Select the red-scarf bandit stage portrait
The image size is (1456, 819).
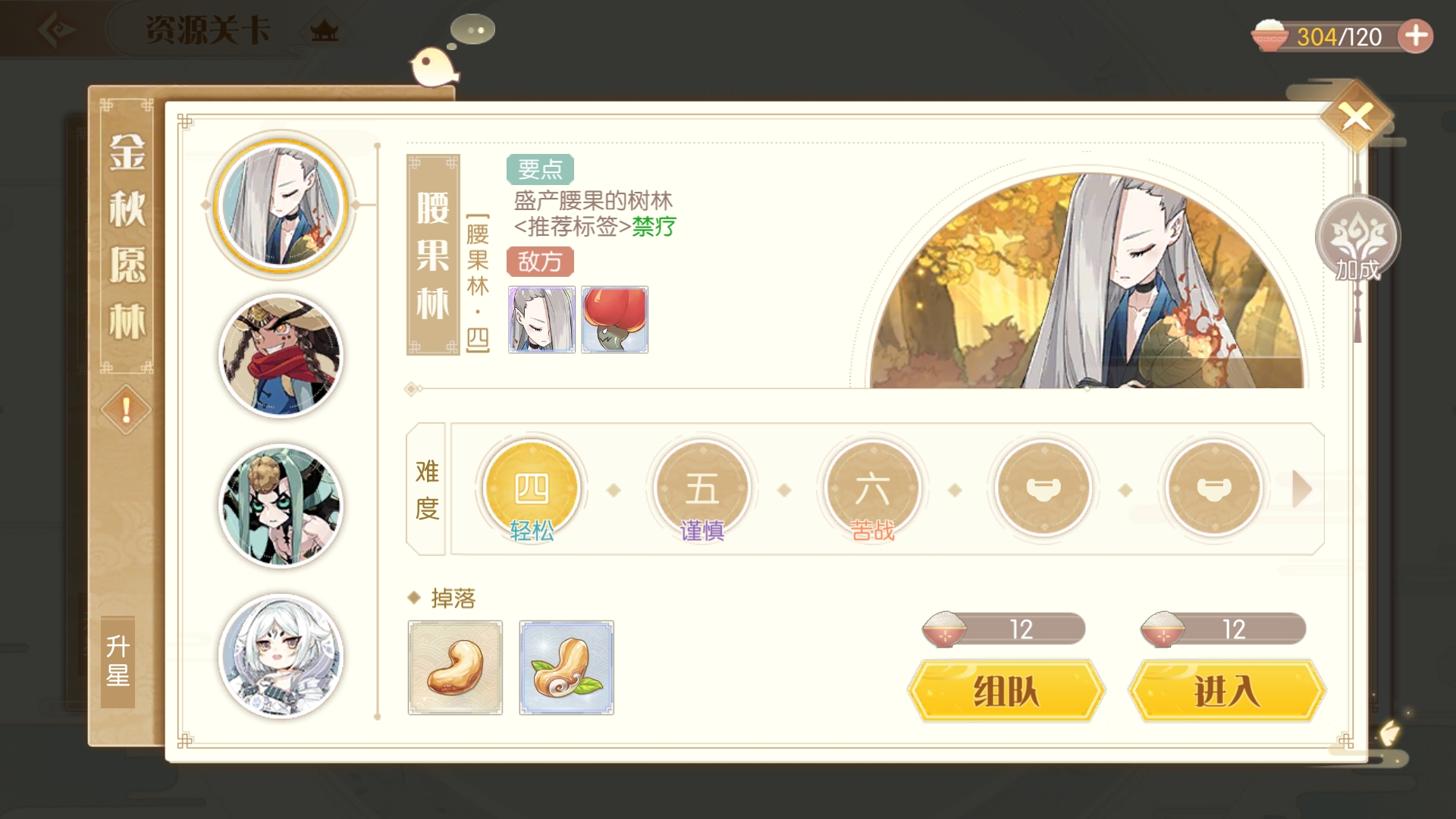[x=281, y=356]
